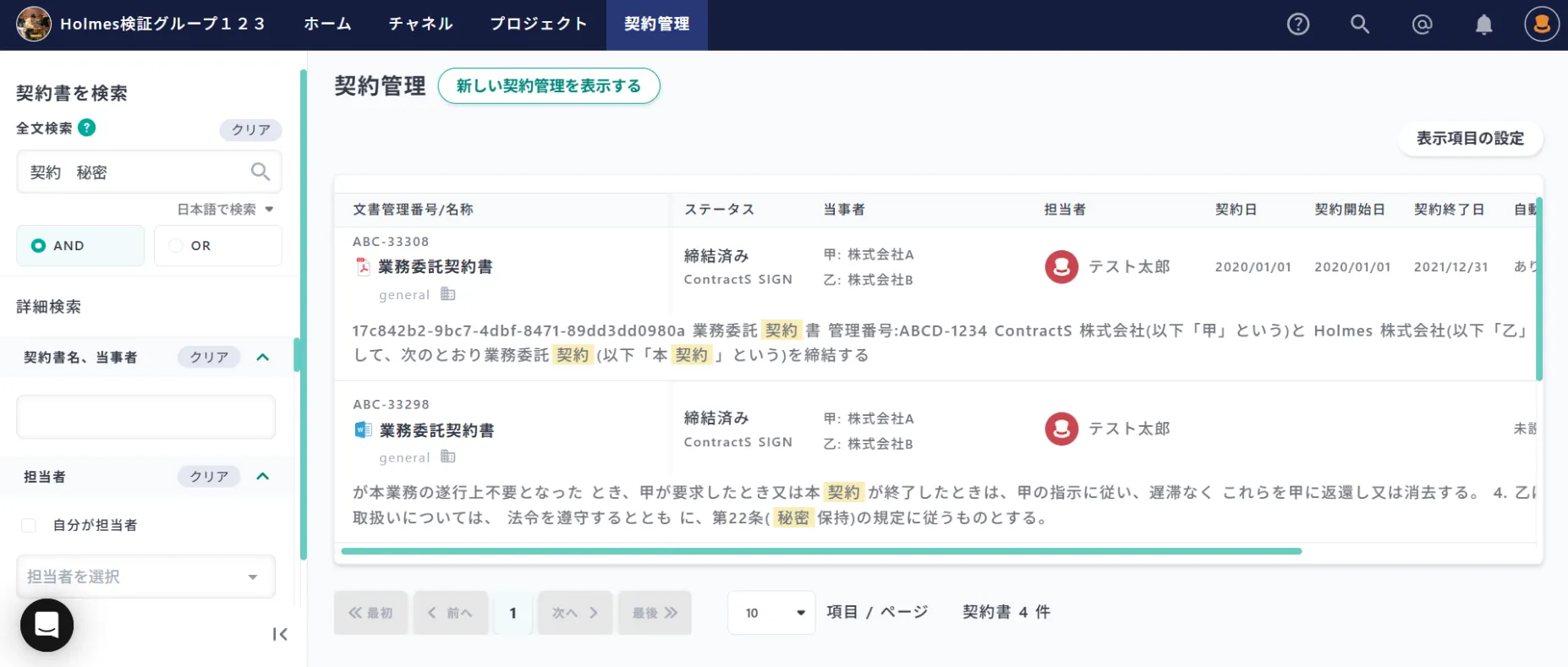Open mentions via the @ icon

tap(1422, 25)
